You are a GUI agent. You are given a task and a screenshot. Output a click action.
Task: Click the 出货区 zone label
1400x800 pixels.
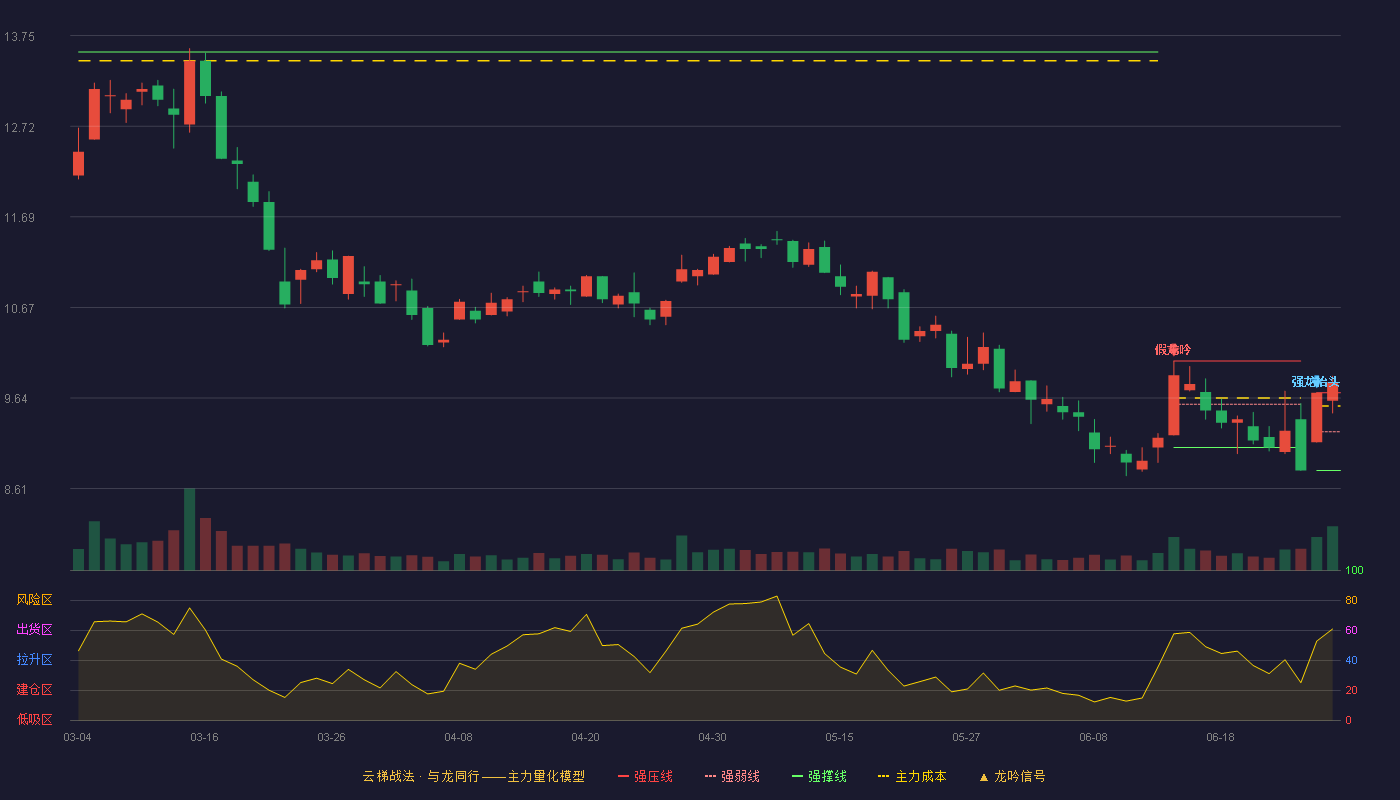[34, 630]
